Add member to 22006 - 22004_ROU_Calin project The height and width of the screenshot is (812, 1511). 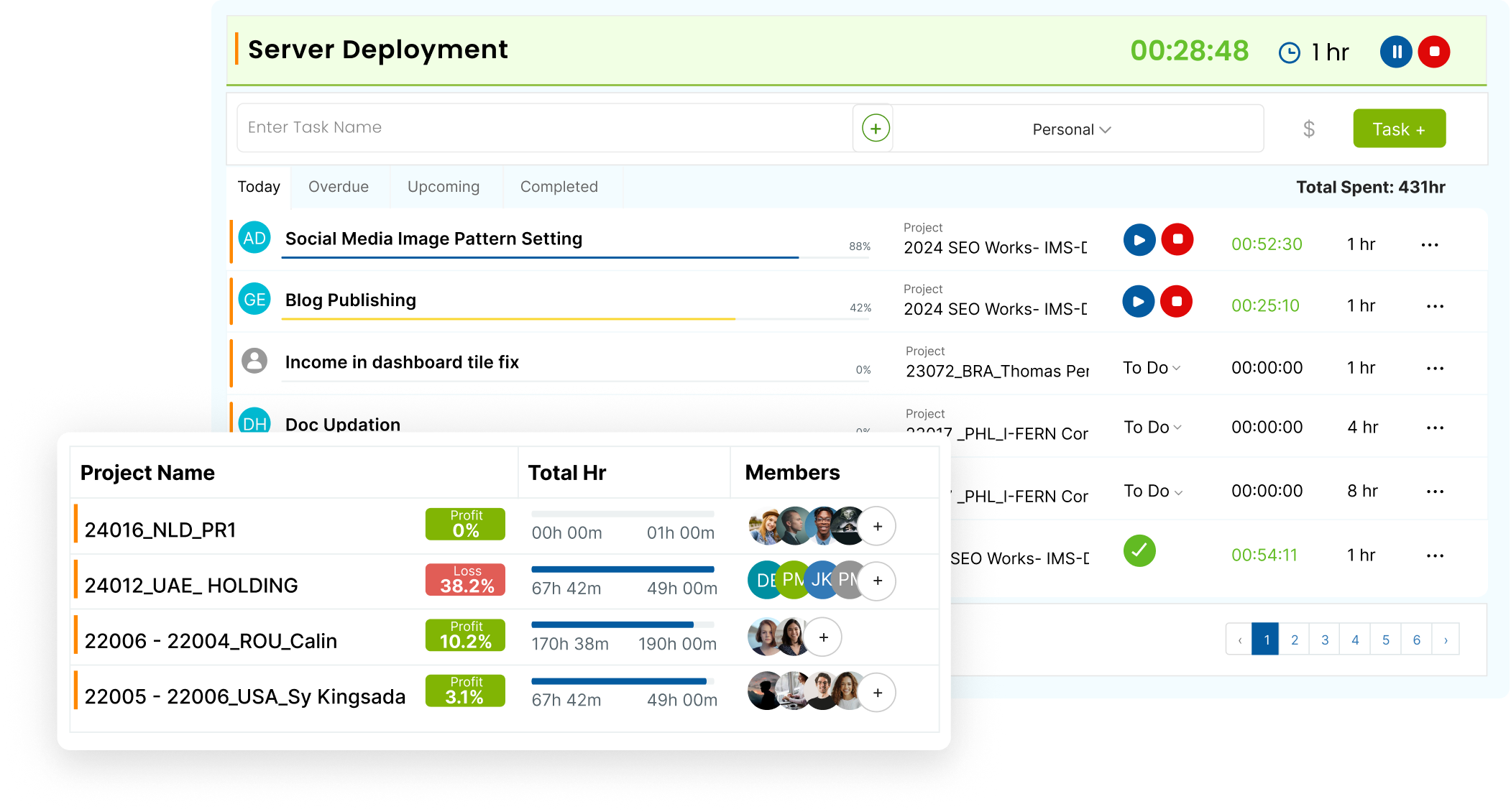824,637
